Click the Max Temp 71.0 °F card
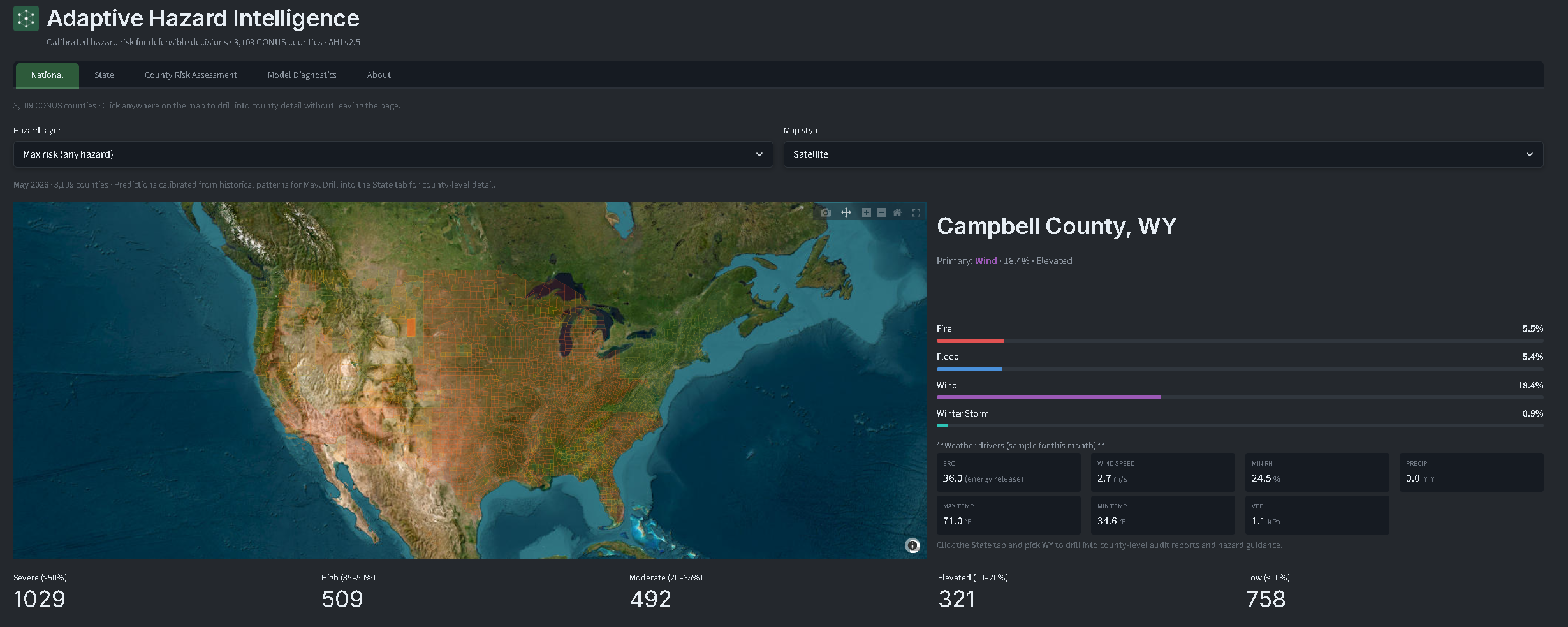The image size is (1568, 627). tap(1008, 515)
